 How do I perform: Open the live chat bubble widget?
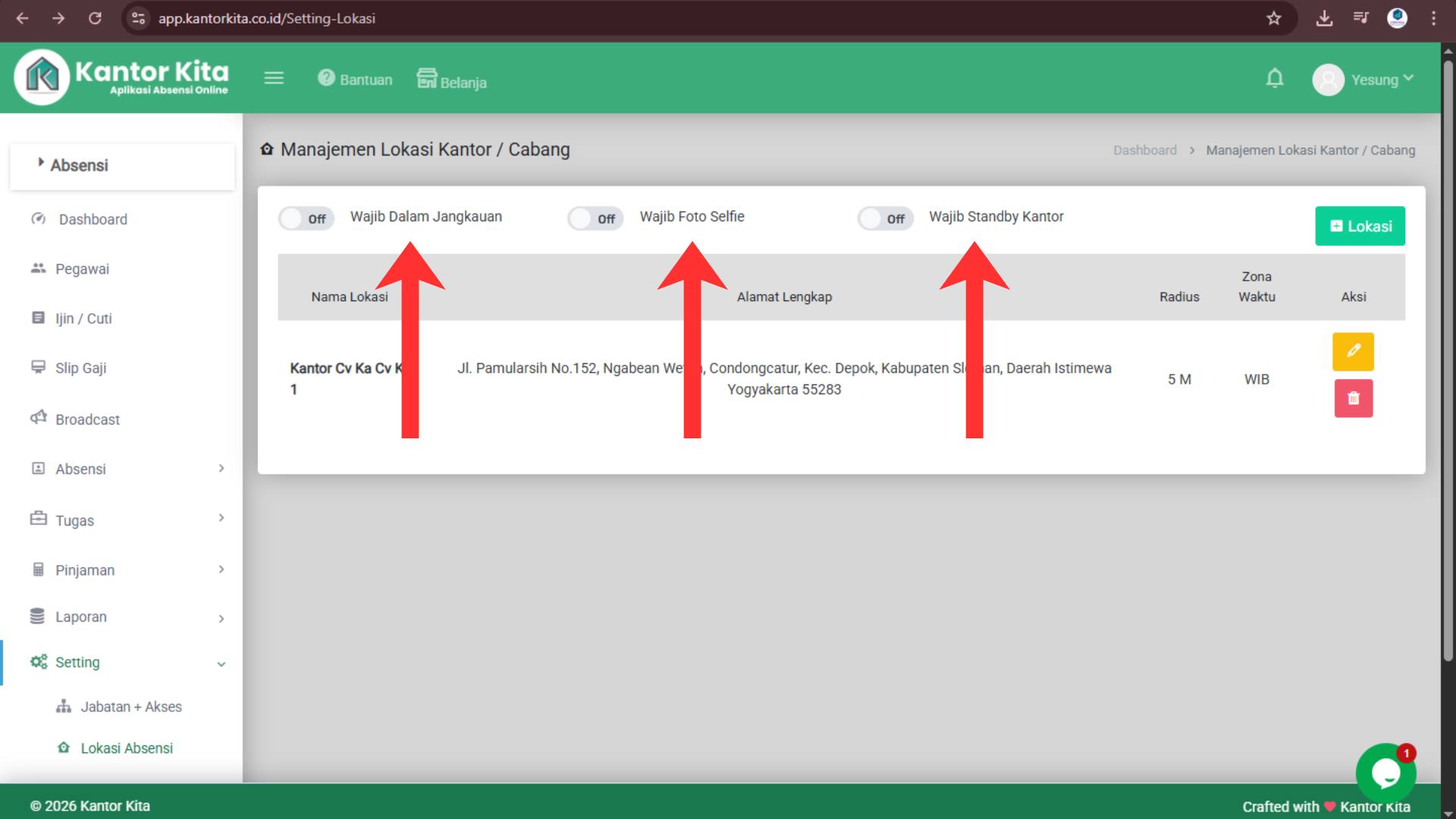coord(1385,773)
